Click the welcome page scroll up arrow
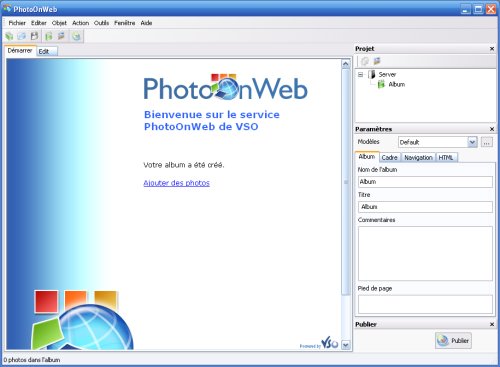This screenshot has width=500, height=367. click(346, 64)
